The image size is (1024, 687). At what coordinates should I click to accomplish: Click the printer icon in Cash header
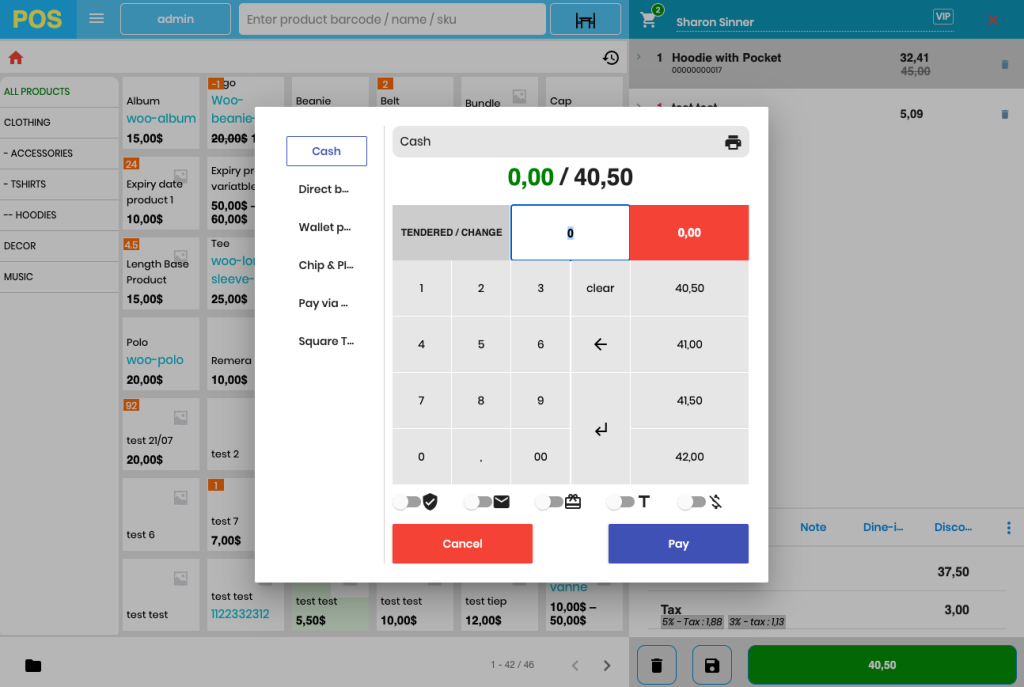tap(733, 142)
